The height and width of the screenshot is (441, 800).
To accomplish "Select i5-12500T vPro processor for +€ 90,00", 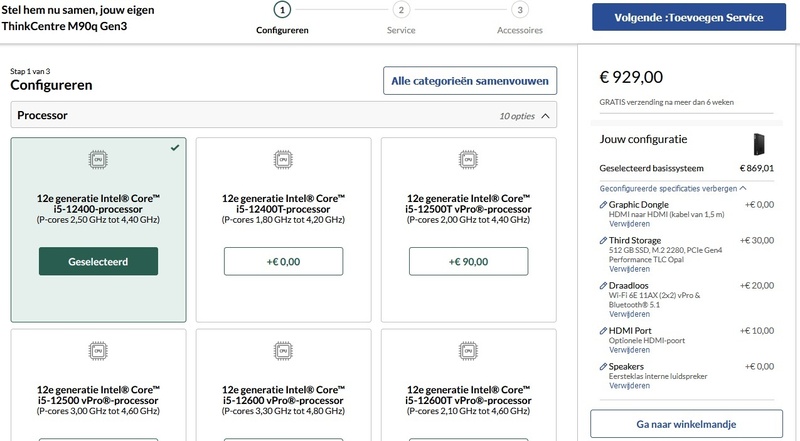I will point(468,261).
